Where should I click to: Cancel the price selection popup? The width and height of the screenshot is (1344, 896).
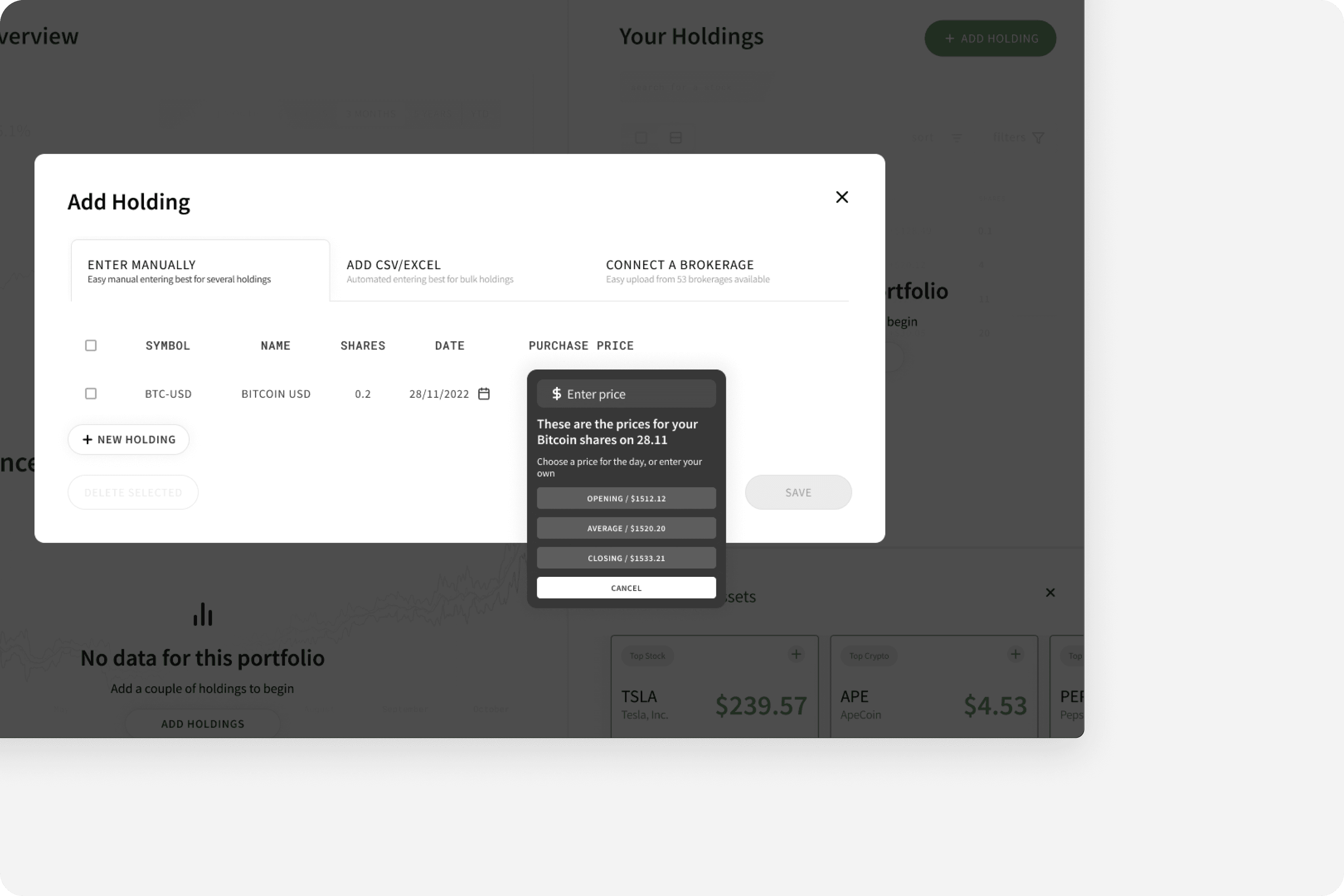pyautogui.click(x=626, y=588)
